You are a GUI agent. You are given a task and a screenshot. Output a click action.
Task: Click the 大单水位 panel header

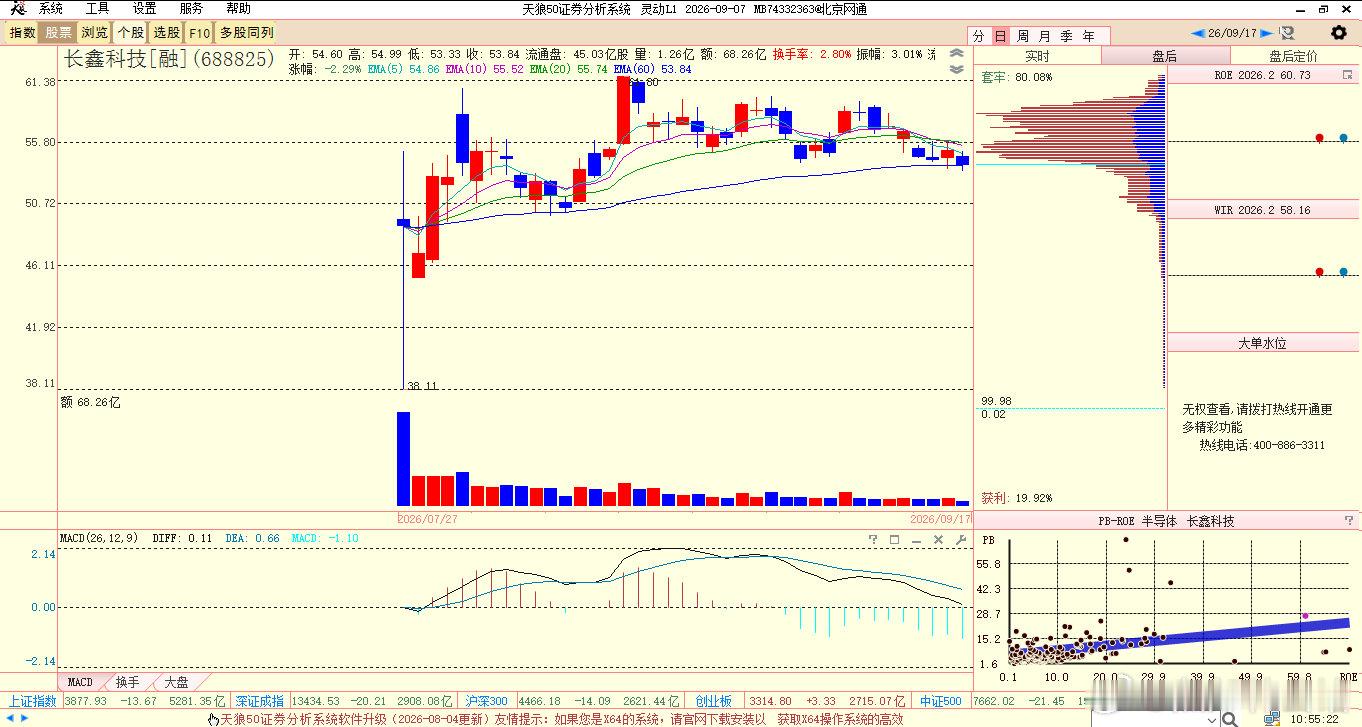click(1262, 343)
